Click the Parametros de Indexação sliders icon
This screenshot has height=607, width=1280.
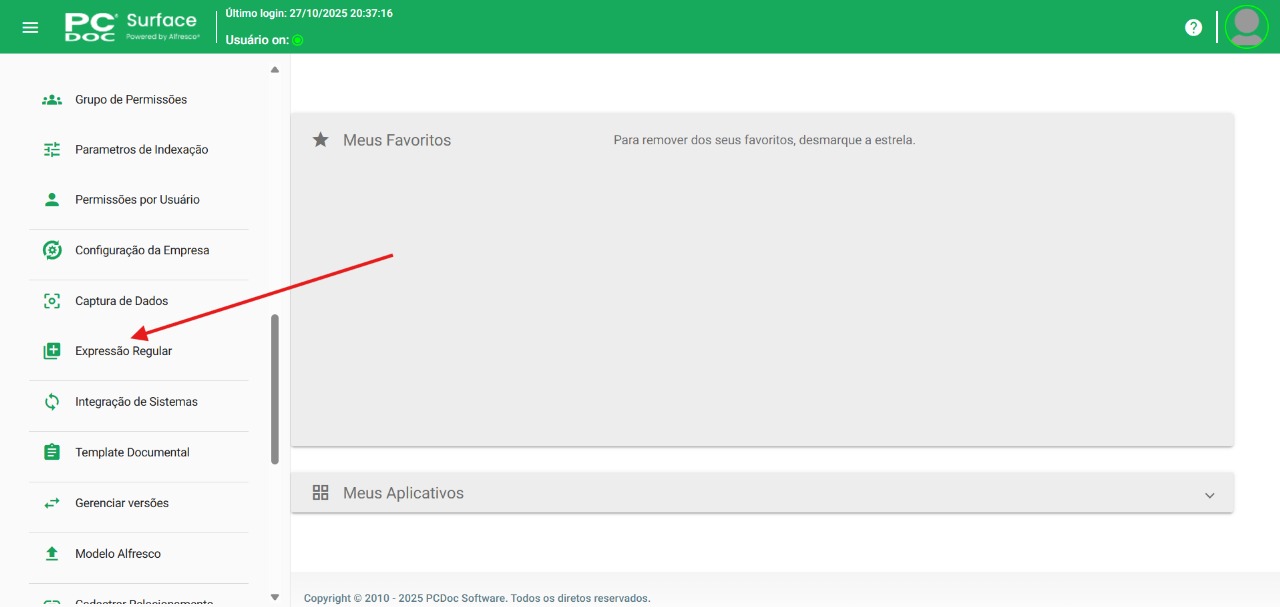coord(52,150)
